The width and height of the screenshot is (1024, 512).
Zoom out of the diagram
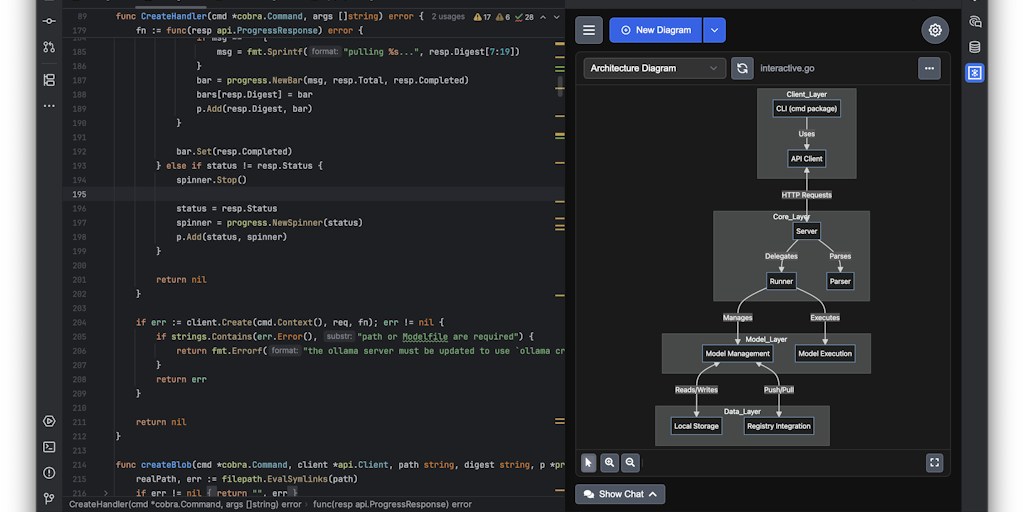(x=630, y=462)
